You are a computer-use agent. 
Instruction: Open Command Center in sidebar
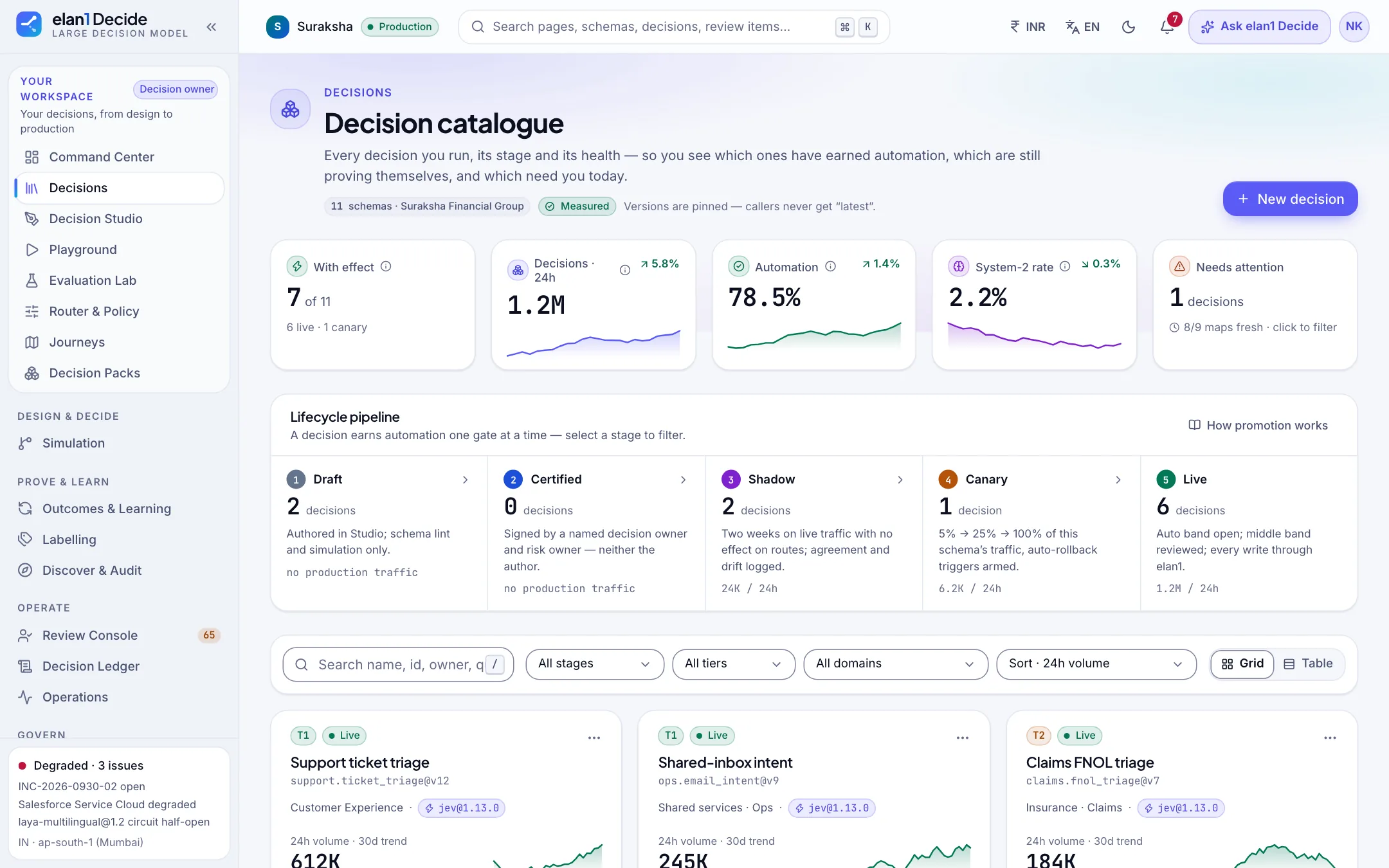120,157
